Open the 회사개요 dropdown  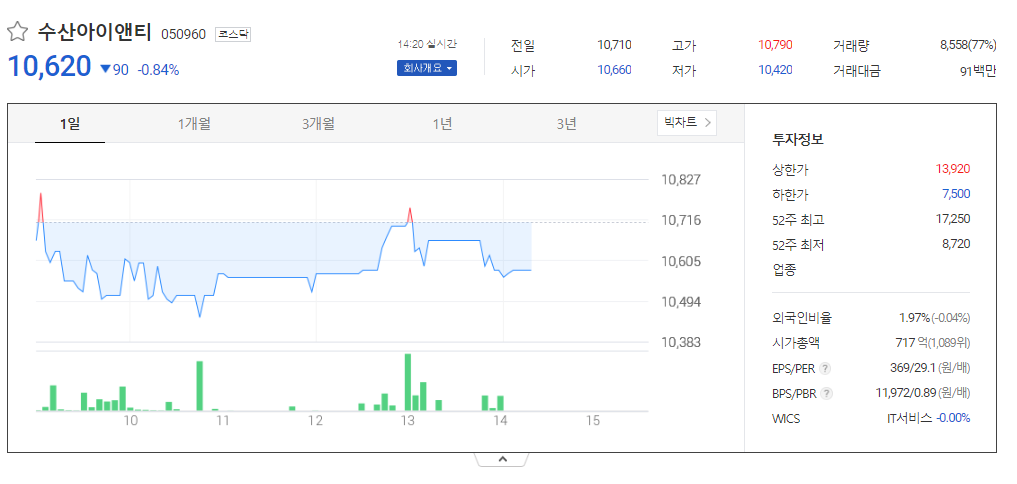tap(427, 68)
